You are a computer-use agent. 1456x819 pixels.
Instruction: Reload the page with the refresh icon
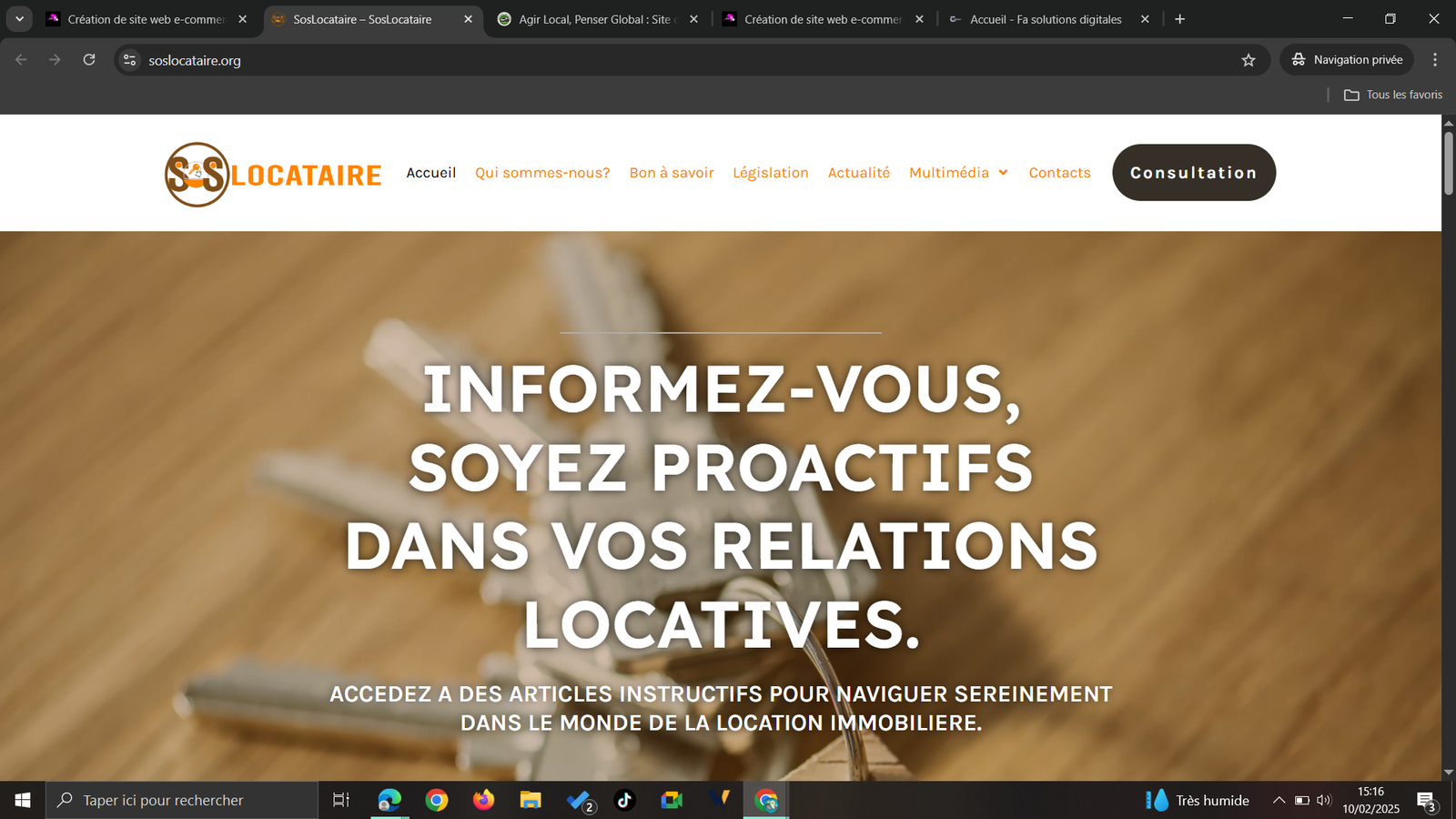coord(89,60)
